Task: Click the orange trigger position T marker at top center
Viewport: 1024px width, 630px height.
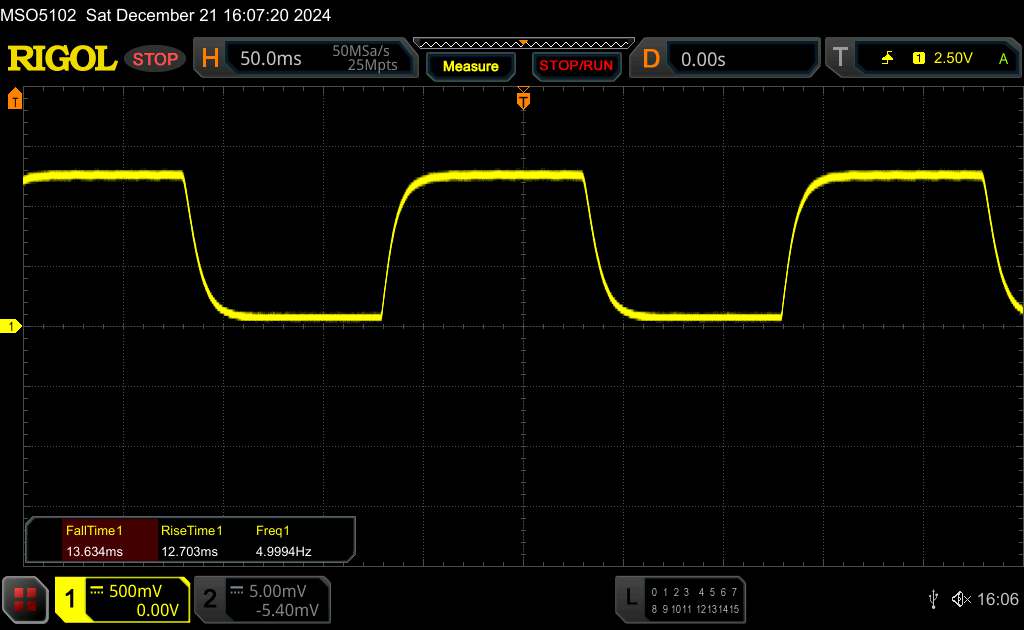Action: coord(523,100)
